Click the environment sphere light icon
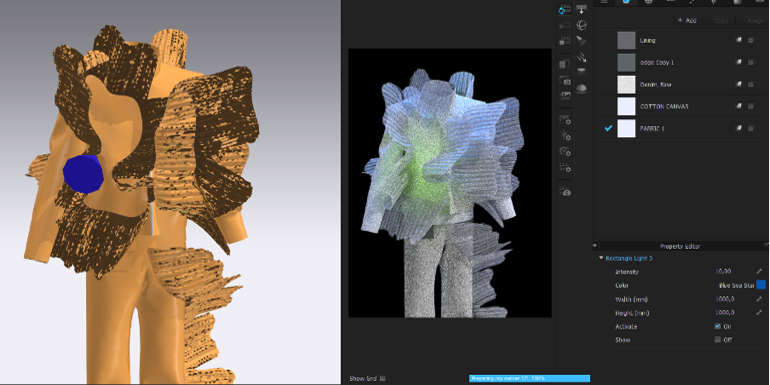Screen dimensions: 770x385 [x=581, y=25]
